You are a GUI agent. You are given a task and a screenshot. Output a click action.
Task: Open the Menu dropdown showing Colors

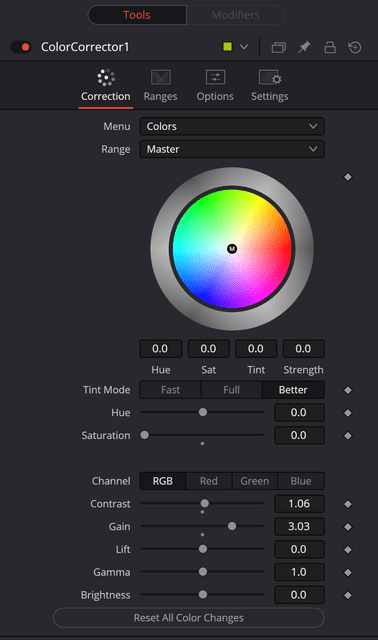pyautogui.click(x=232, y=127)
